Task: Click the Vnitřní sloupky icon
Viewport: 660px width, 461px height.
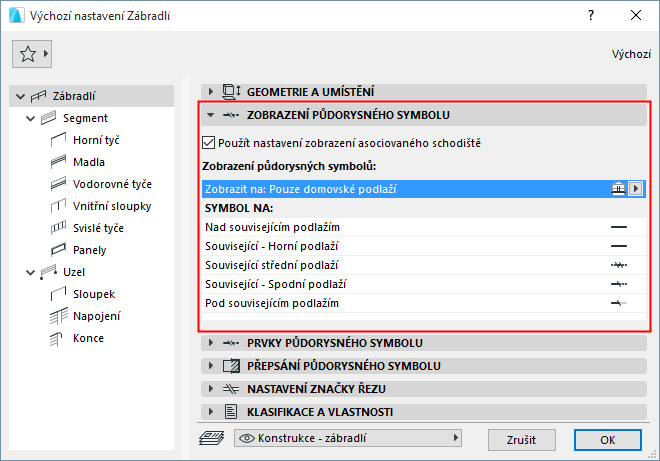Action: click(x=59, y=205)
